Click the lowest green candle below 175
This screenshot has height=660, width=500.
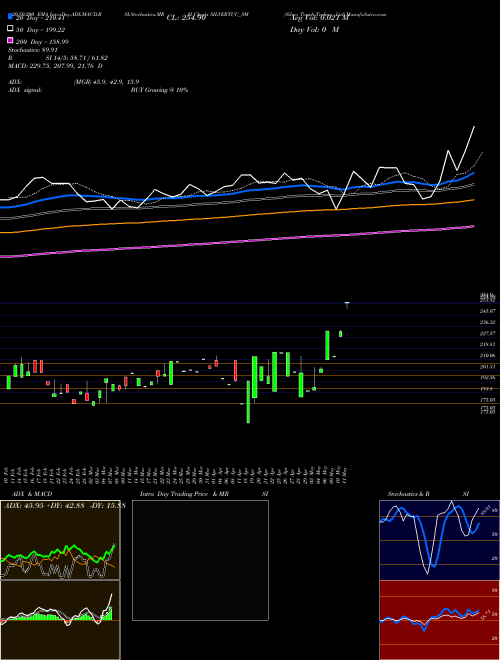pos(248,402)
